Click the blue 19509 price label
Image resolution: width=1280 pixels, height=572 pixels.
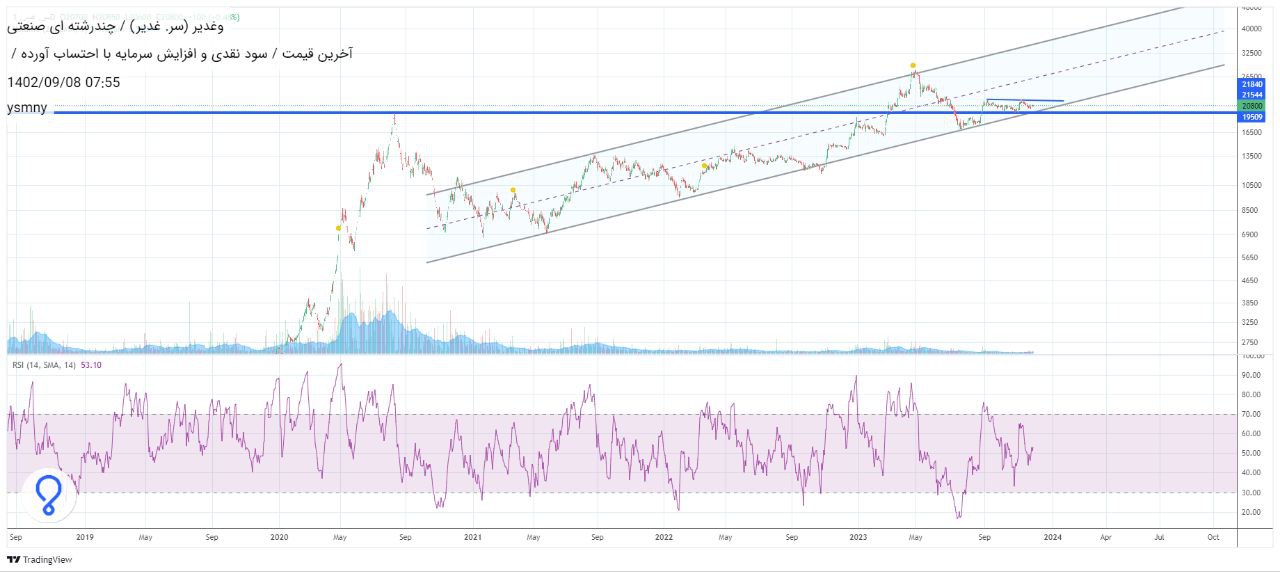1253,117
